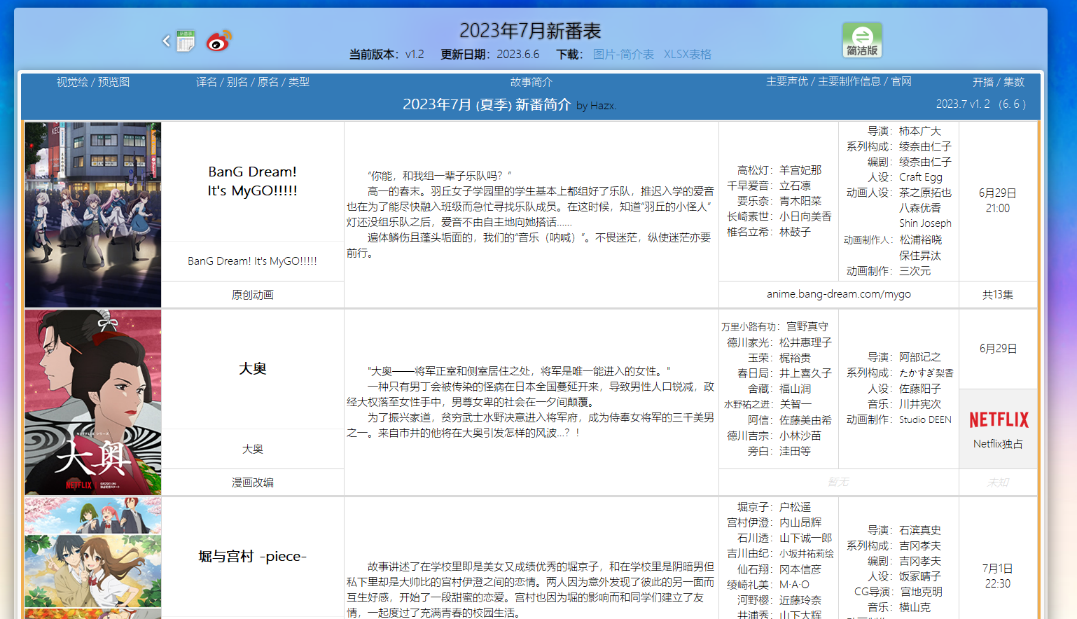Click the 共13集 episode count cell
This screenshot has width=1077, height=619.
(997, 295)
